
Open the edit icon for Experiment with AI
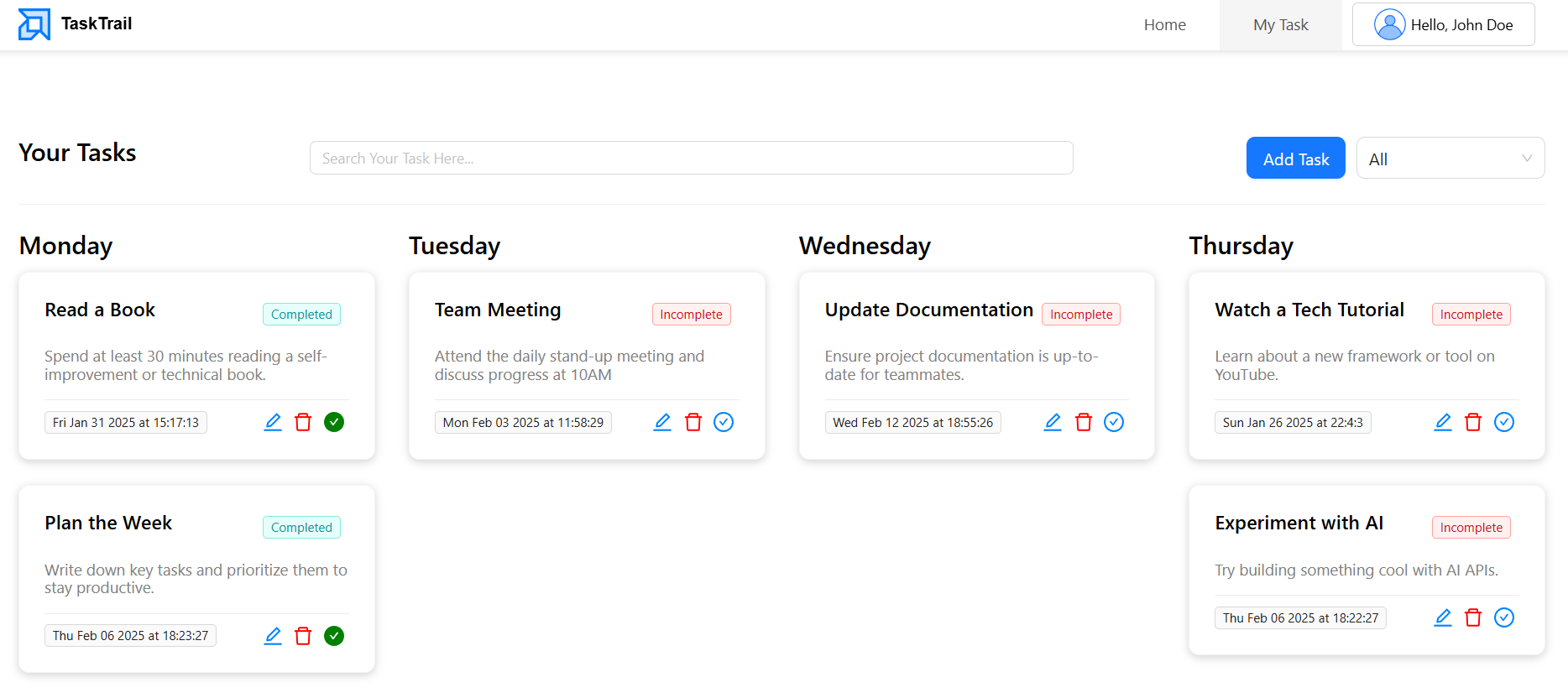1443,617
